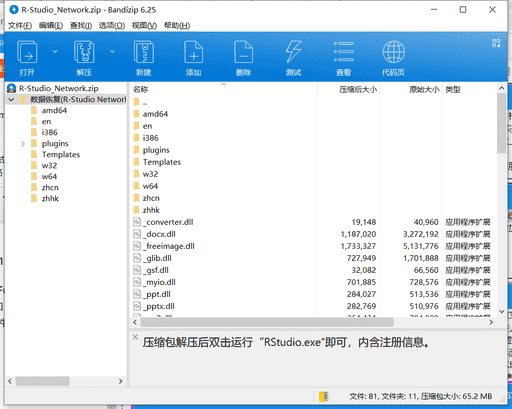512x409 pixels.
Task: Click the Bandizip logo in title bar
Action: point(14,10)
